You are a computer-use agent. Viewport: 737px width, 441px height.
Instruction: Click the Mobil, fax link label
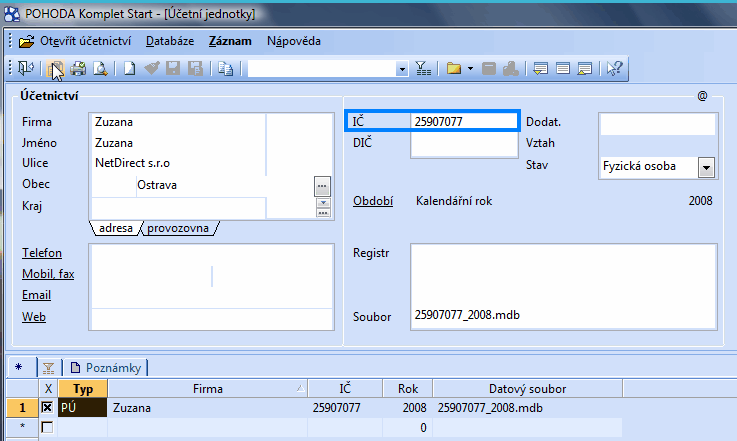48,274
